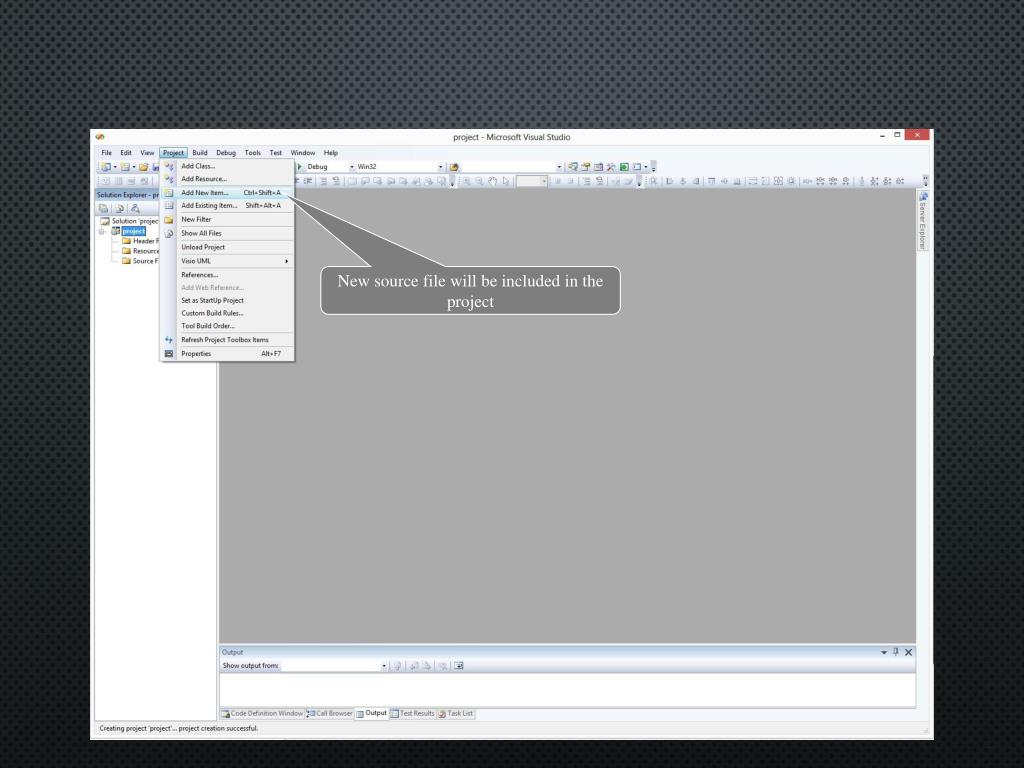Viewport: 1024px width, 768px height.
Task: Open the Build menu
Action: tap(200, 153)
